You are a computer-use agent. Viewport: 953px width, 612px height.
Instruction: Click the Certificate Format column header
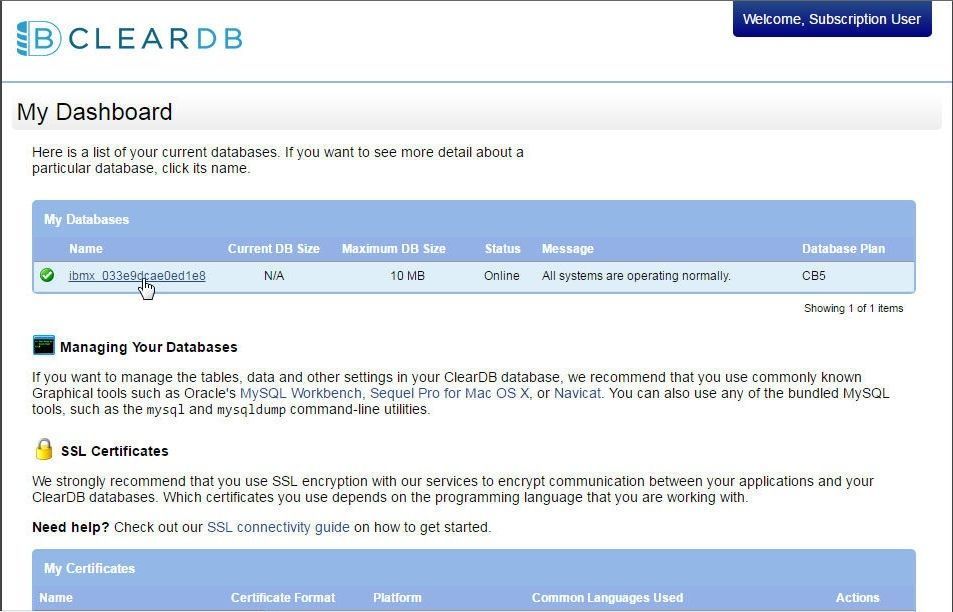(283, 597)
